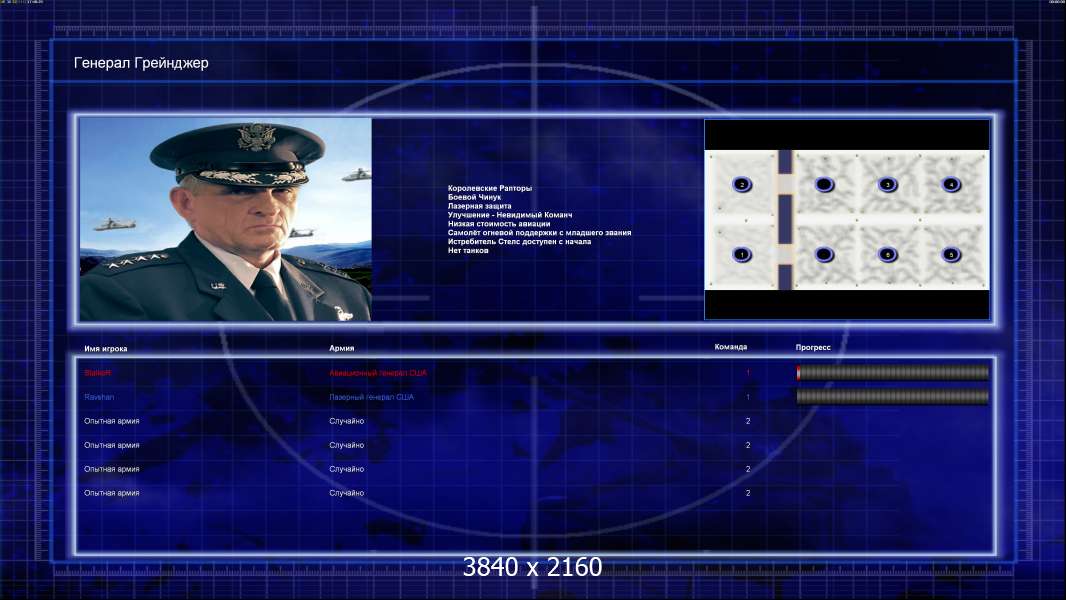Click the red player name in the first row

tap(97, 372)
